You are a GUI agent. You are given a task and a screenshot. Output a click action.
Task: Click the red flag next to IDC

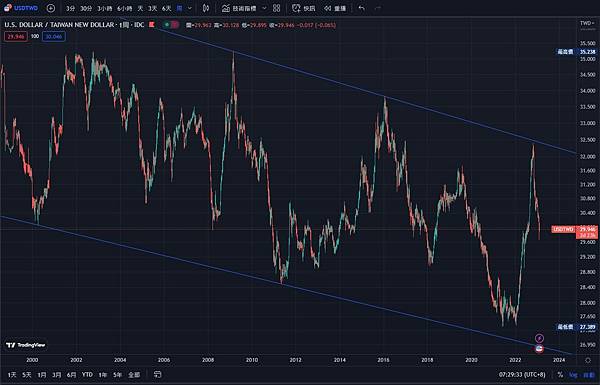click(152, 25)
